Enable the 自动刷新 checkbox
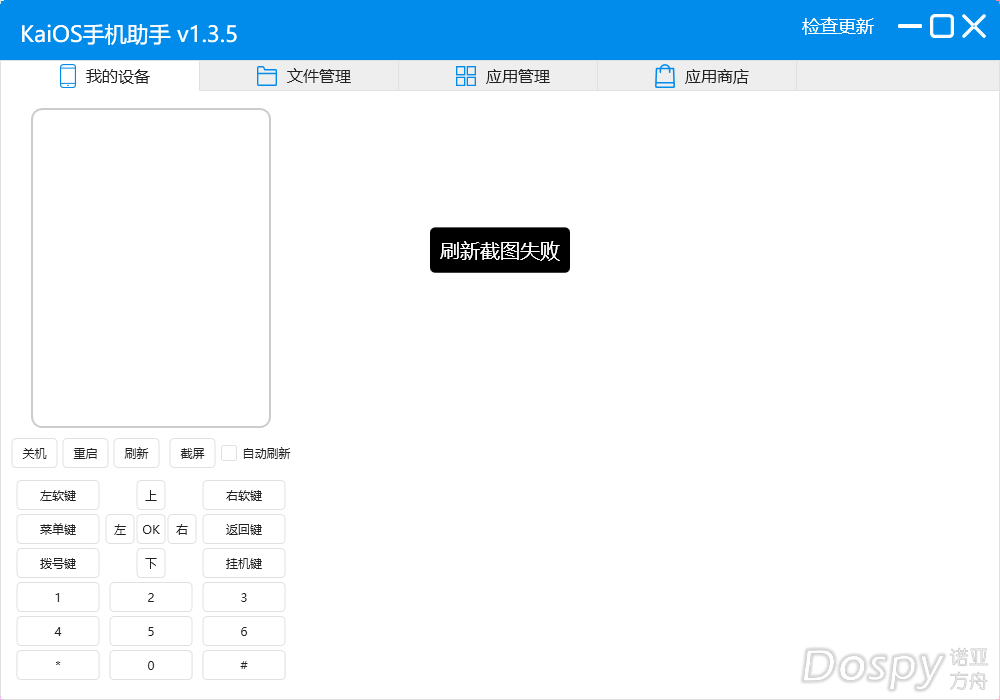The image size is (1000, 700). coord(229,453)
